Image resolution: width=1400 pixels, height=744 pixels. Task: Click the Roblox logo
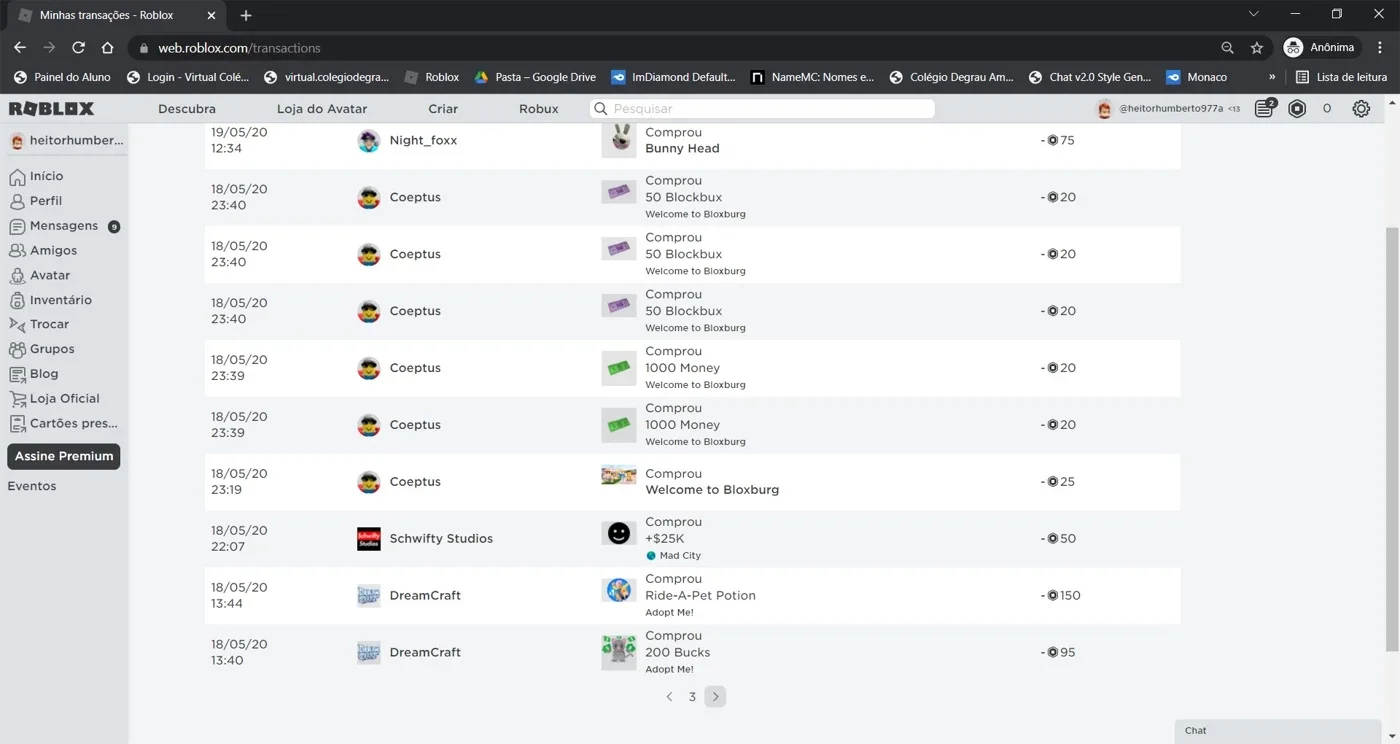pos(51,108)
